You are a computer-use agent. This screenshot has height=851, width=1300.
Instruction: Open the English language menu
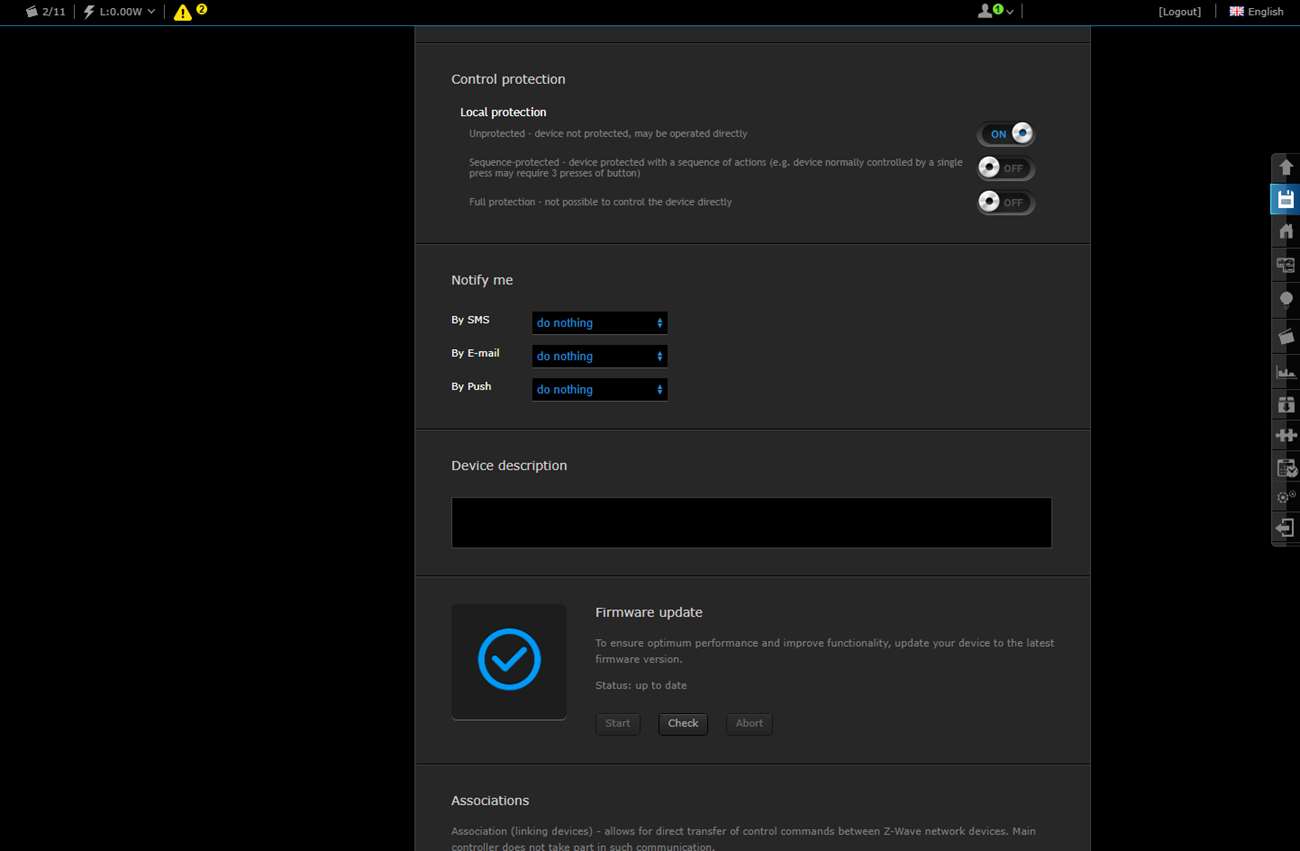1256,12
